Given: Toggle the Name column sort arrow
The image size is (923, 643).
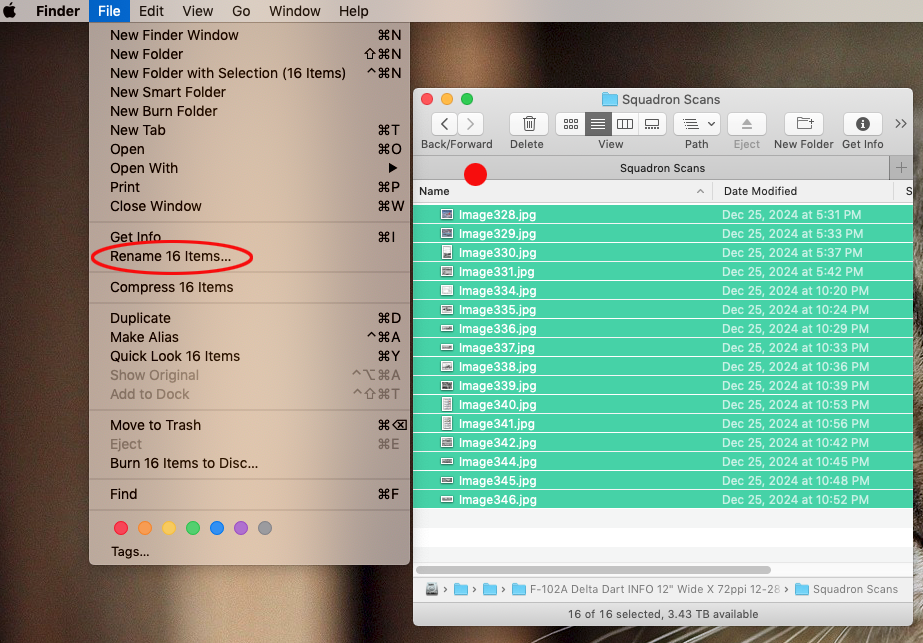Looking at the screenshot, I should coord(700,191).
